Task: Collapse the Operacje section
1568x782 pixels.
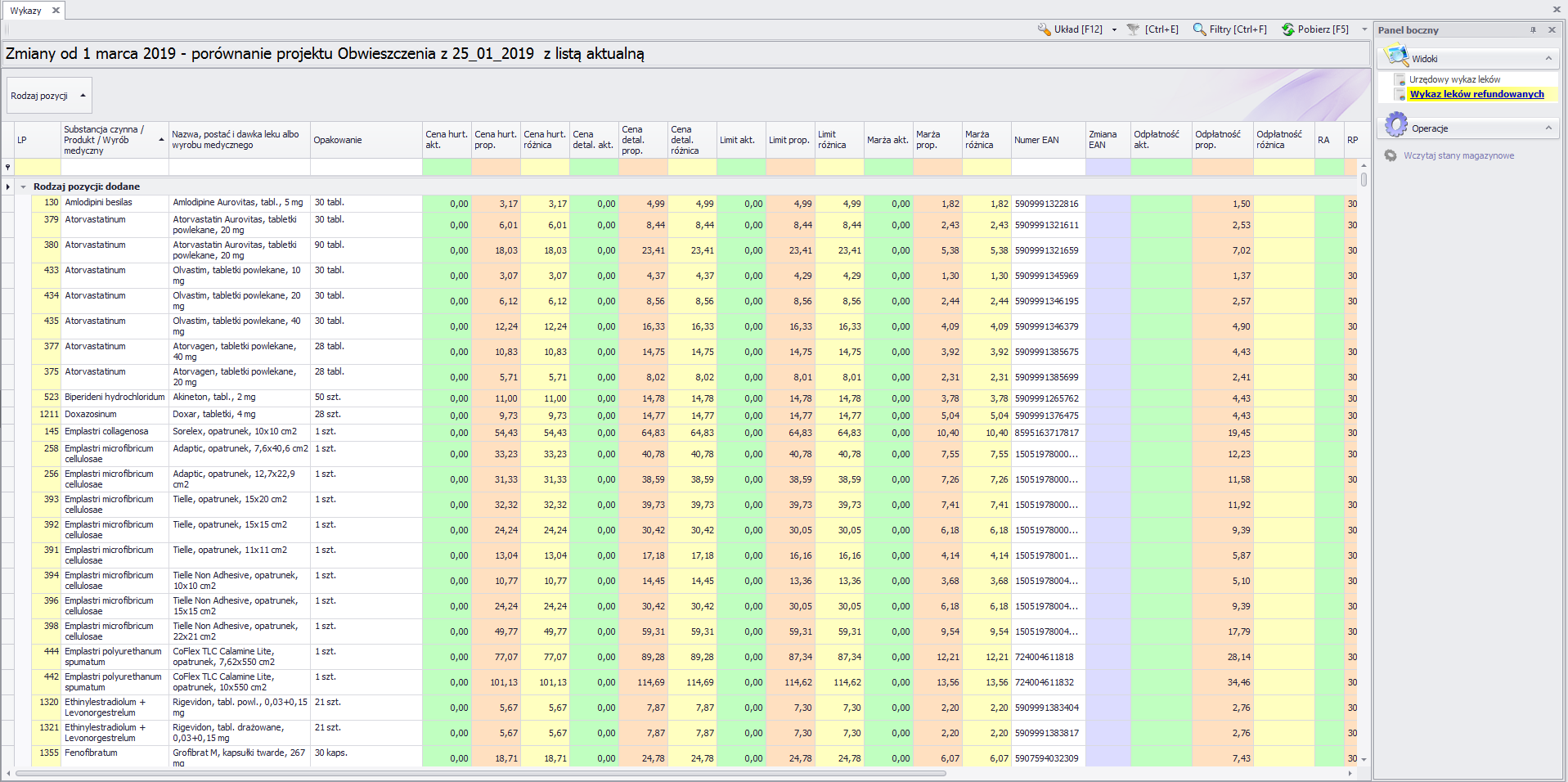Action: coord(1548,128)
